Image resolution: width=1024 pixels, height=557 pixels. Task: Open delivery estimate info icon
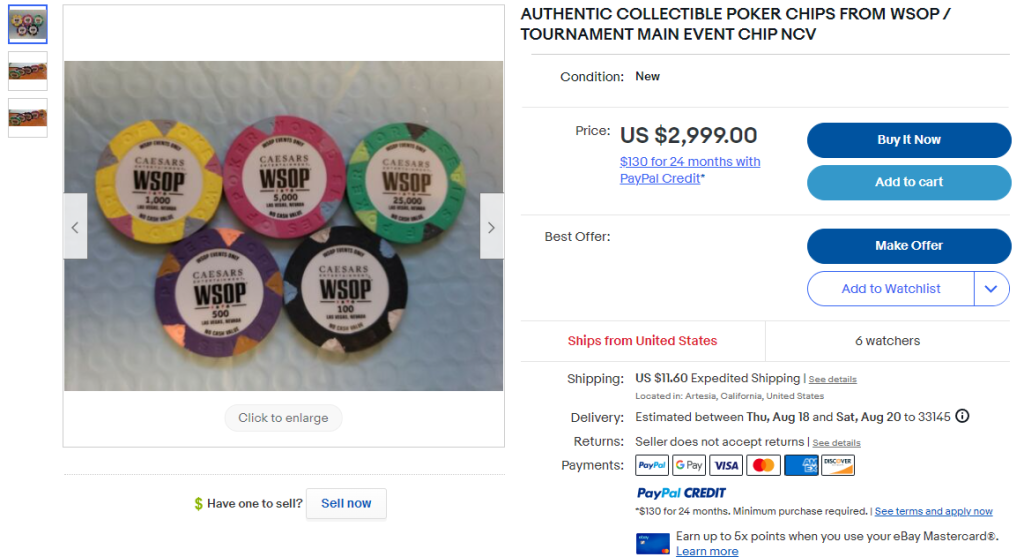(x=962, y=416)
